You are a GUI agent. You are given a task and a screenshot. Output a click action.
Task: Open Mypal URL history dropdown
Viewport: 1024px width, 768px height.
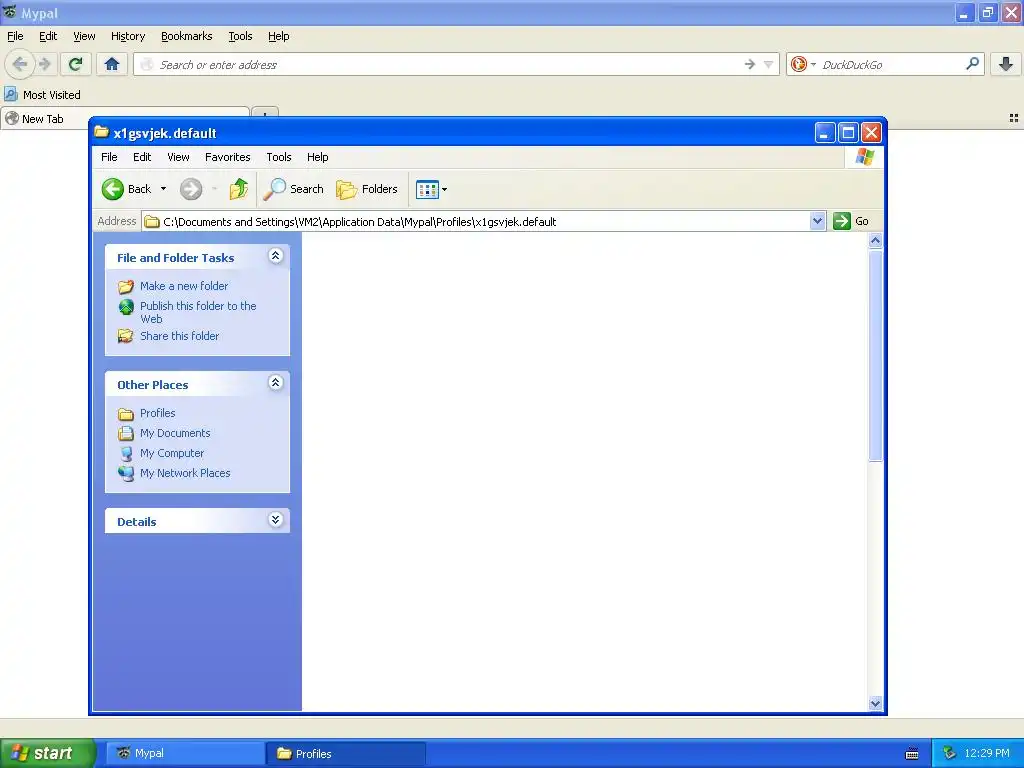(769, 65)
